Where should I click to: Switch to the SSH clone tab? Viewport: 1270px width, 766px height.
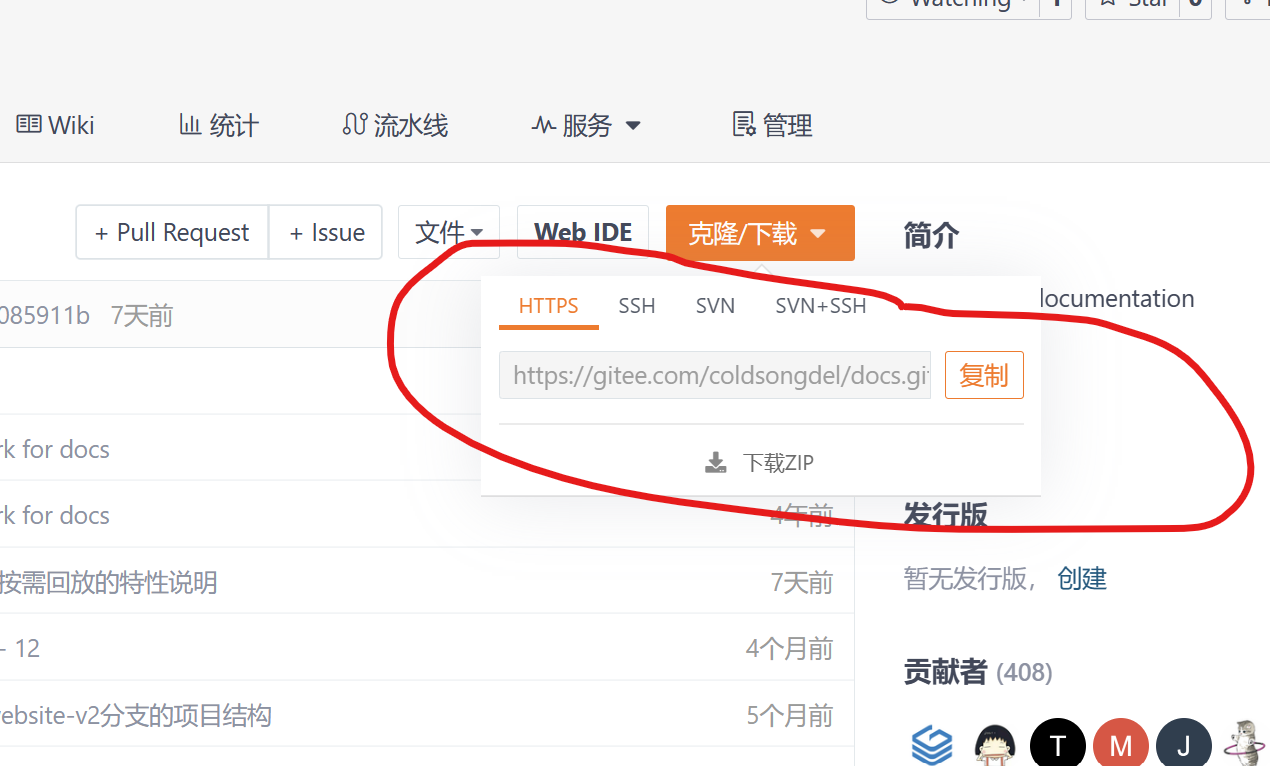click(637, 306)
